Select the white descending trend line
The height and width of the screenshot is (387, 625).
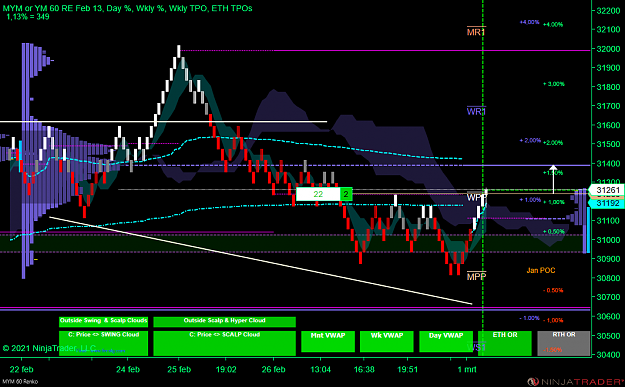coord(261,261)
